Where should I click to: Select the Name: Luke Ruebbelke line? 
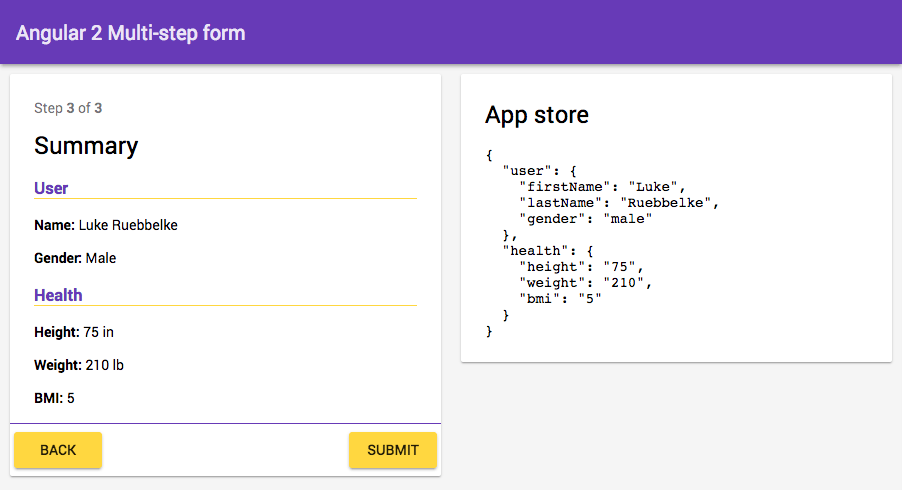click(x=106, y=225)
